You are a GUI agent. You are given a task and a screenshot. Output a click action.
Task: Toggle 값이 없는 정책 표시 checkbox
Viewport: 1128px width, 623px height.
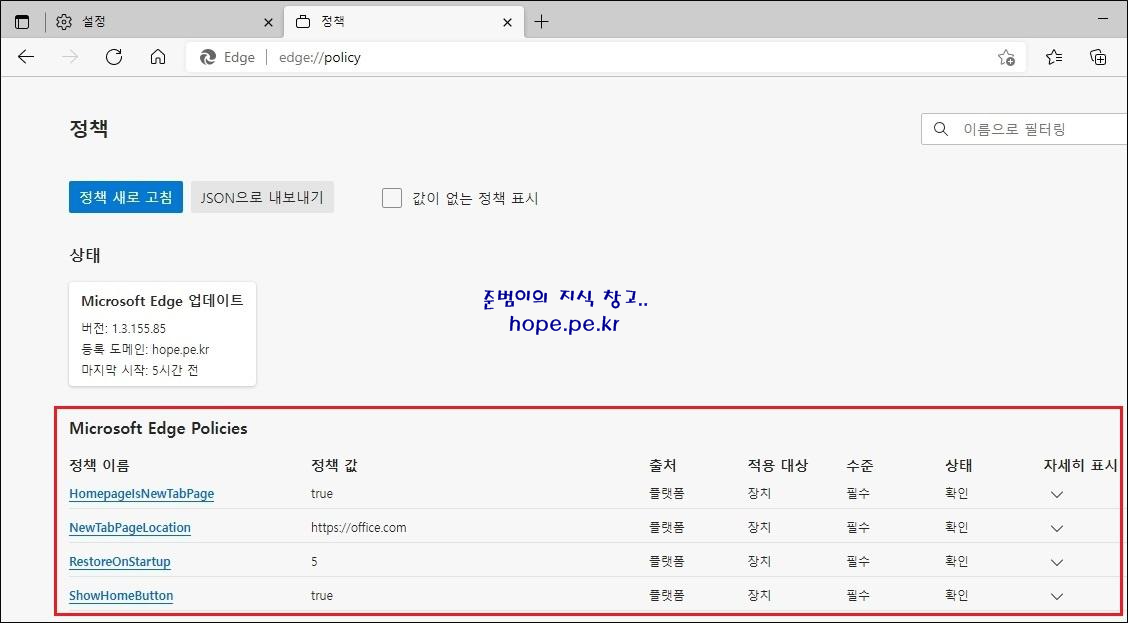click(391, 198)
